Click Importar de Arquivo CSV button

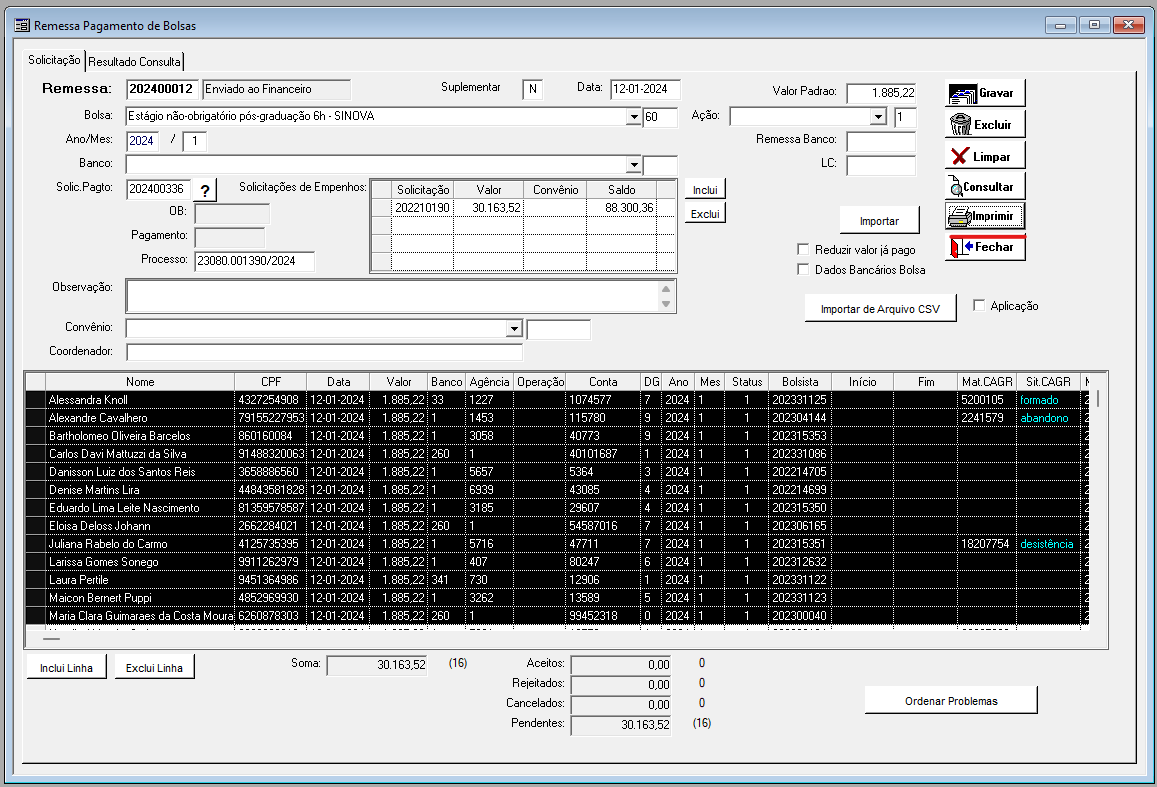(880, 309)
